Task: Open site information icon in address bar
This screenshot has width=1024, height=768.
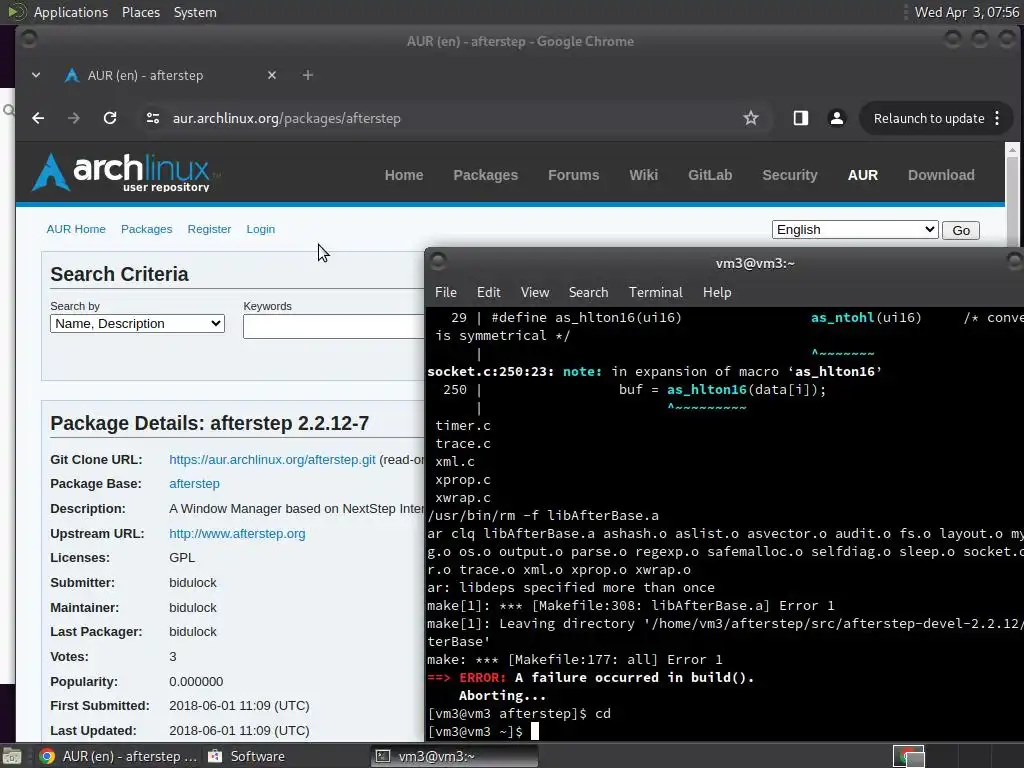Action: pyautogui.click(x=153, y=118)
